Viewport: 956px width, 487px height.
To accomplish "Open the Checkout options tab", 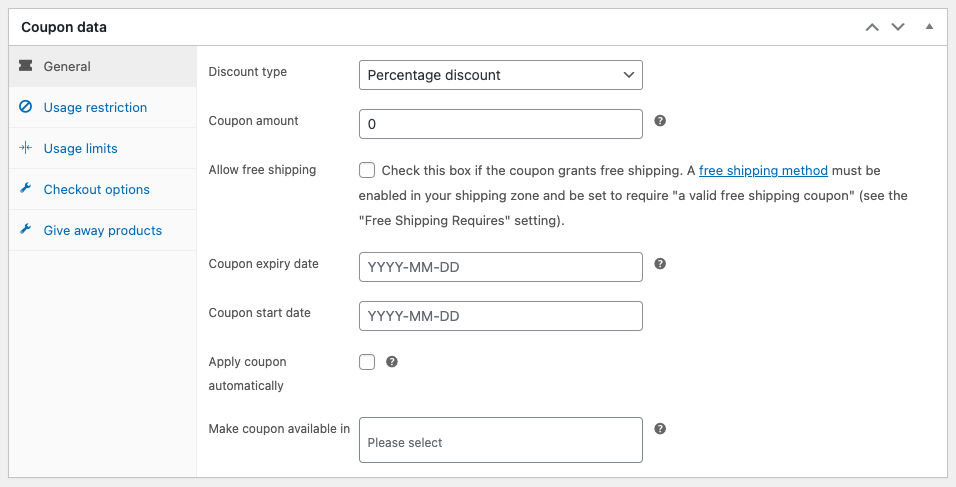I will click(x=102, y=189).
